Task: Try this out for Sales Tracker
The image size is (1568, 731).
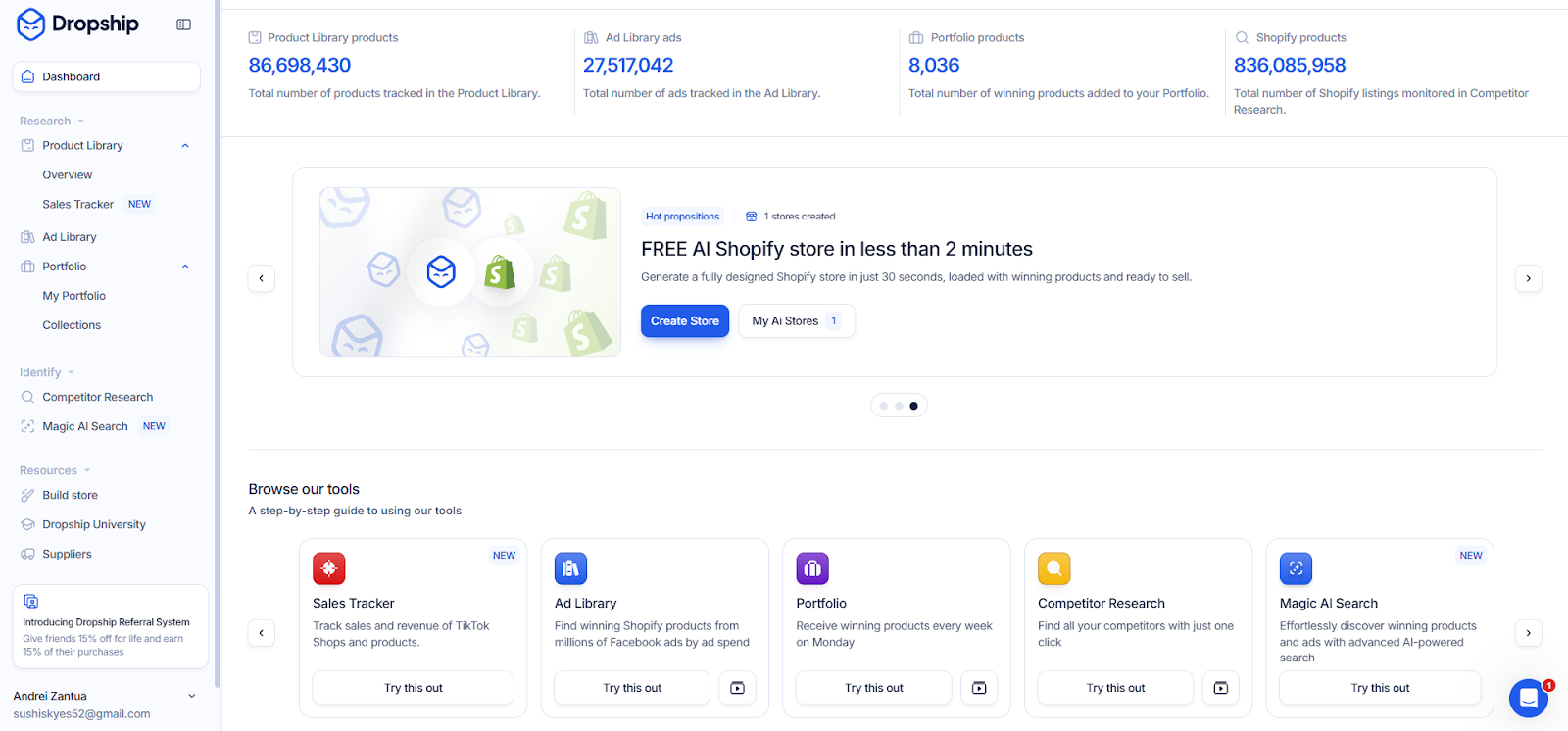Action: tap(414, 688)
